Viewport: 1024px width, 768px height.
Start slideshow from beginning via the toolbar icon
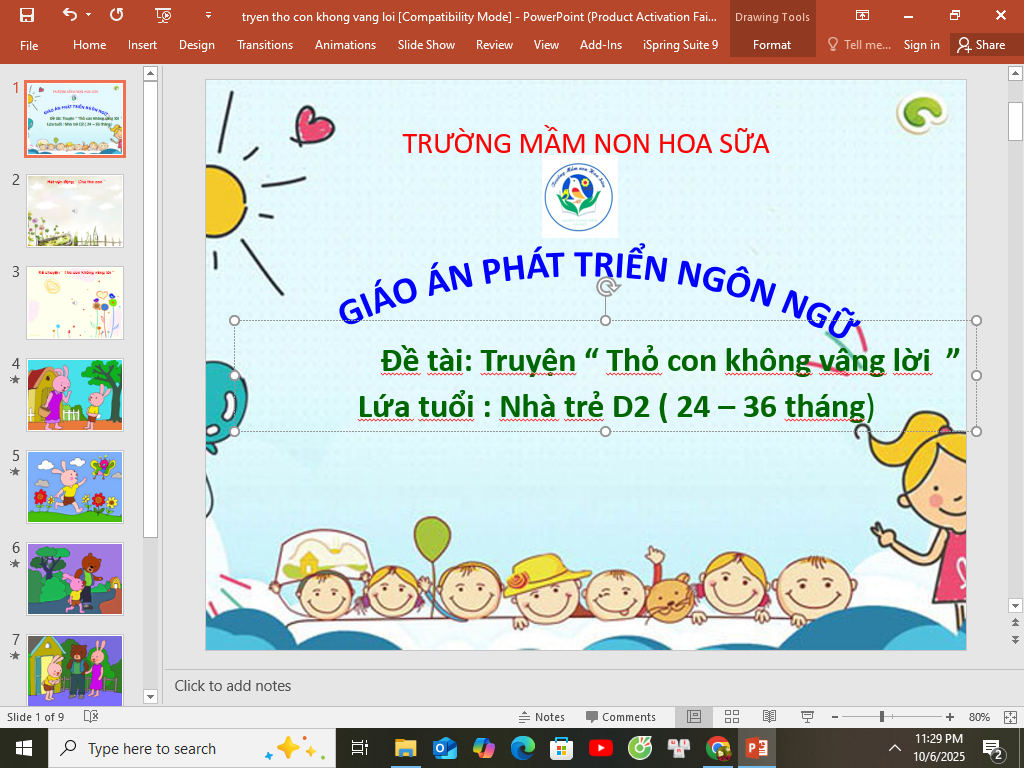point(164,15)
